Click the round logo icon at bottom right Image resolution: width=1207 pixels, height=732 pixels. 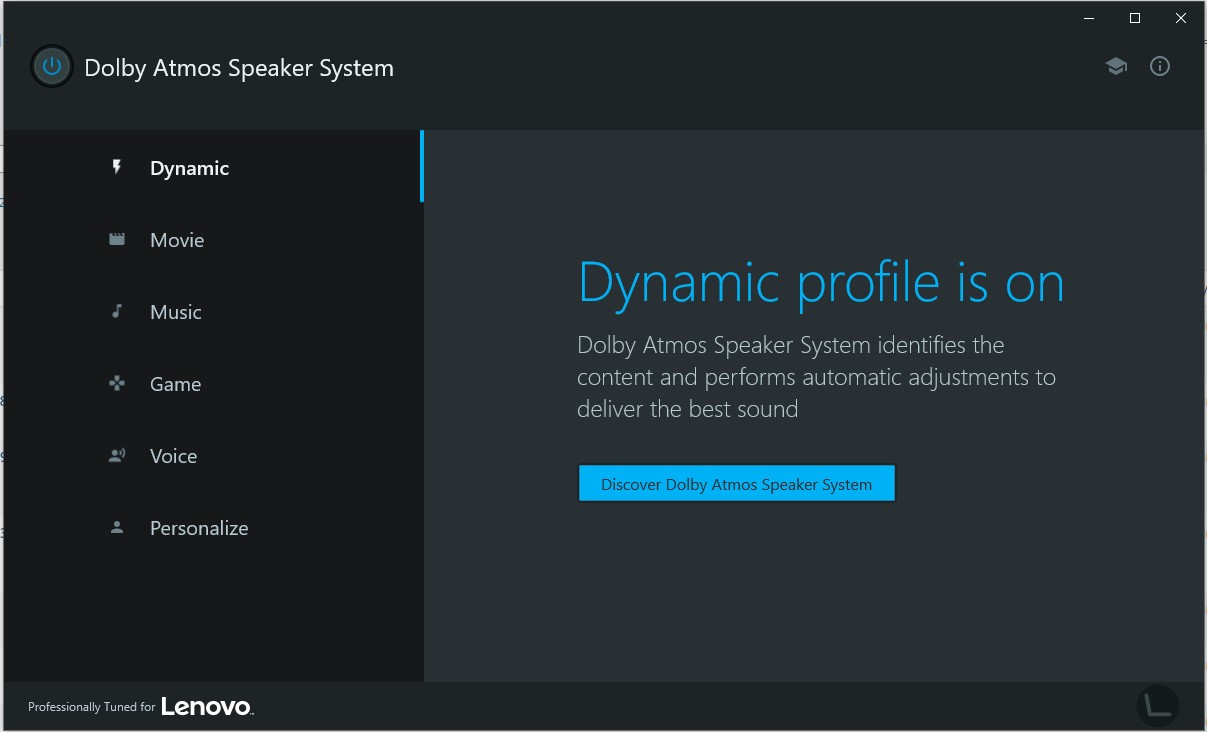tap(1158, 706)
